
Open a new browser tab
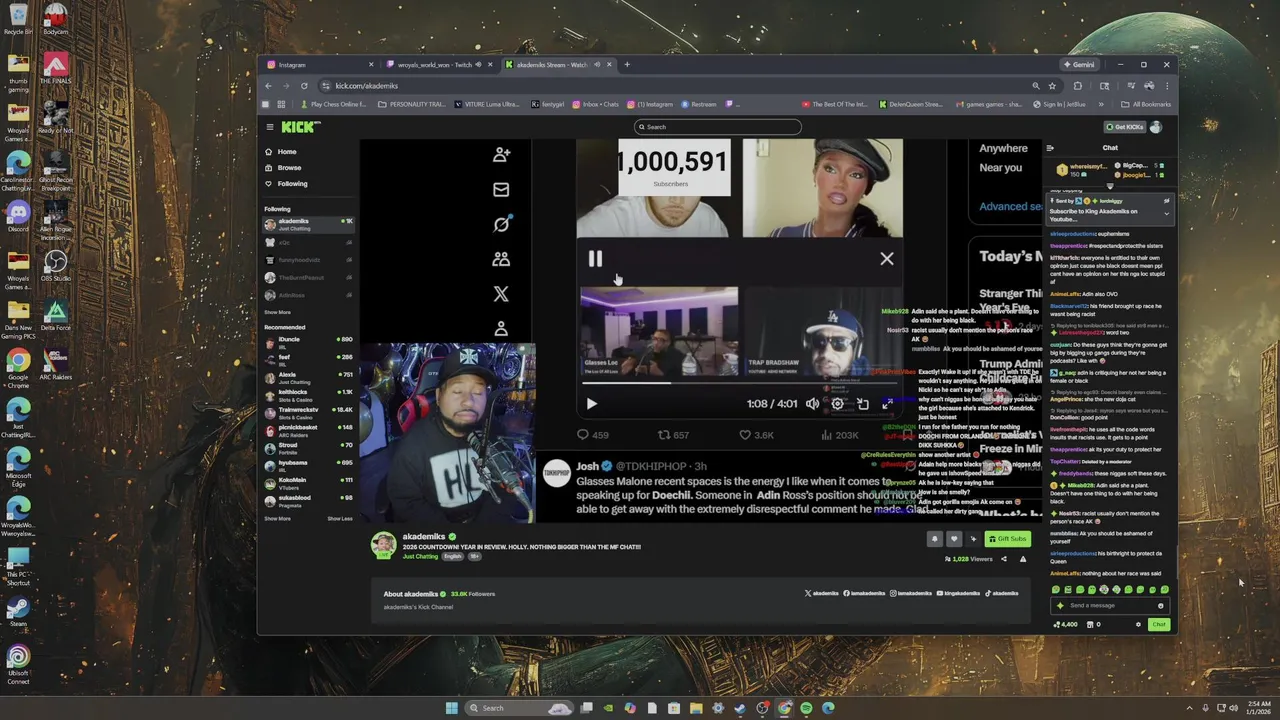(x=627, y=65)
